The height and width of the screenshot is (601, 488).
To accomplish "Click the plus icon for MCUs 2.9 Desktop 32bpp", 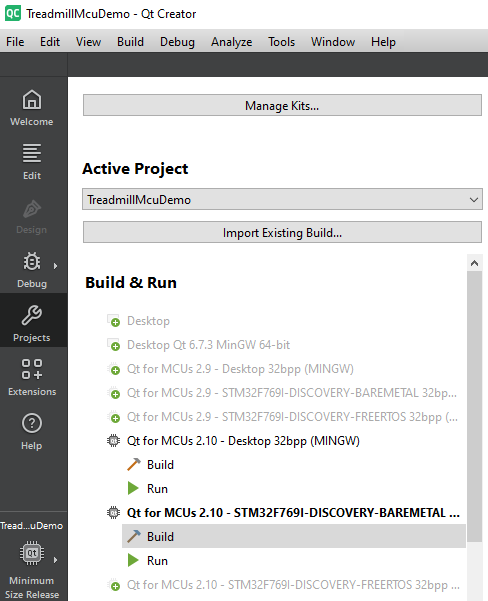I will (113, 369).
